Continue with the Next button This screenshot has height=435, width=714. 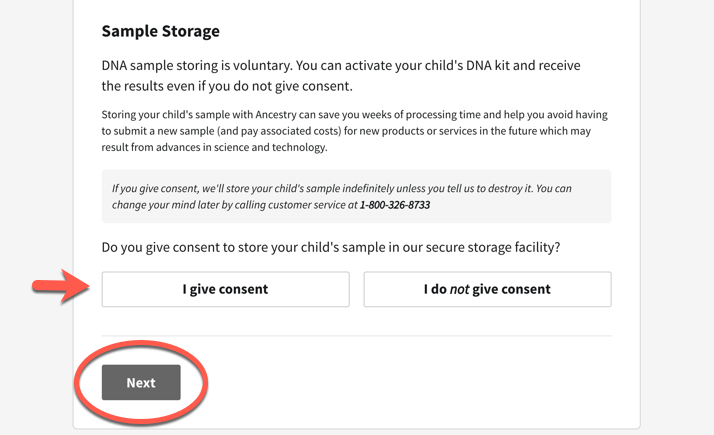(x=141, y=383)
